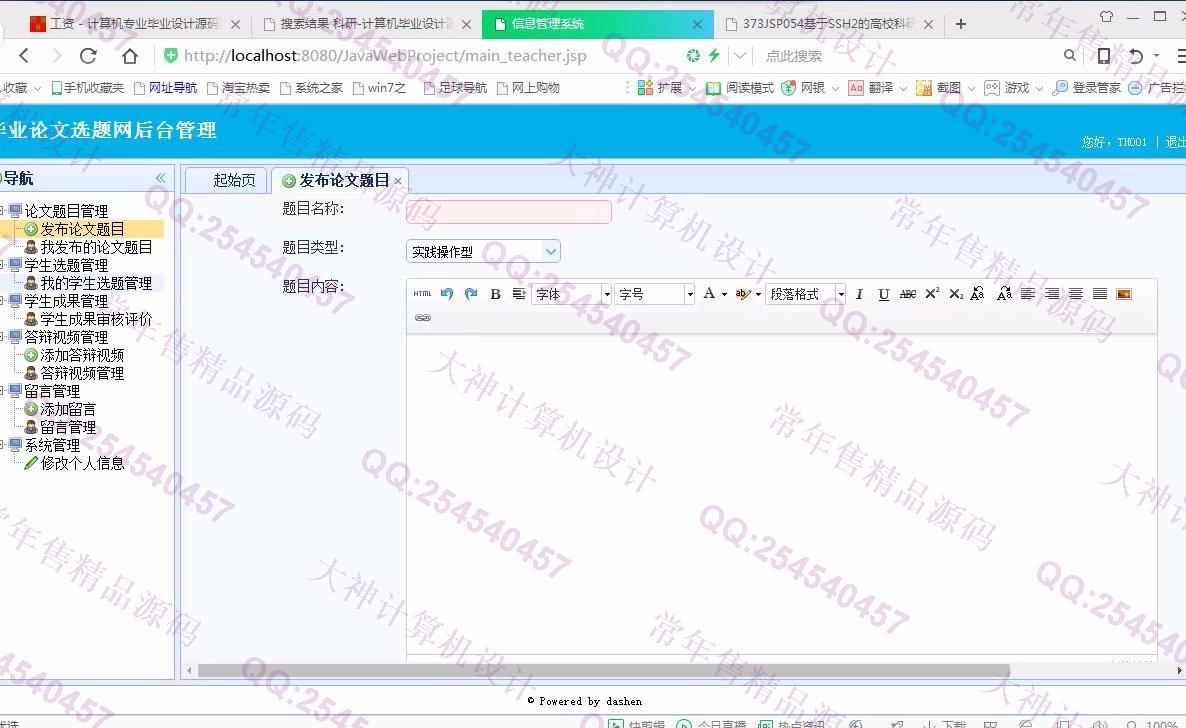The image size is (1186, 728).
Task: Open 阅读模式 reading mode
Action: [x=740, y=88]
